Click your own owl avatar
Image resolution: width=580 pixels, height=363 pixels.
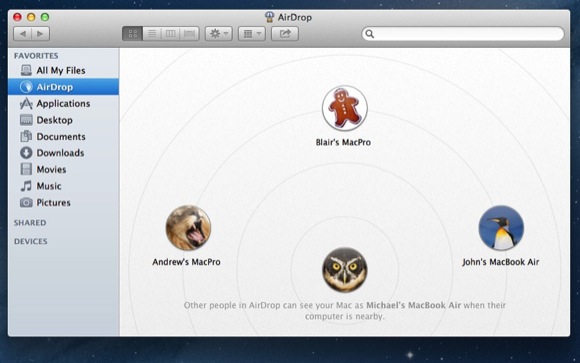(x=344, y=270)
